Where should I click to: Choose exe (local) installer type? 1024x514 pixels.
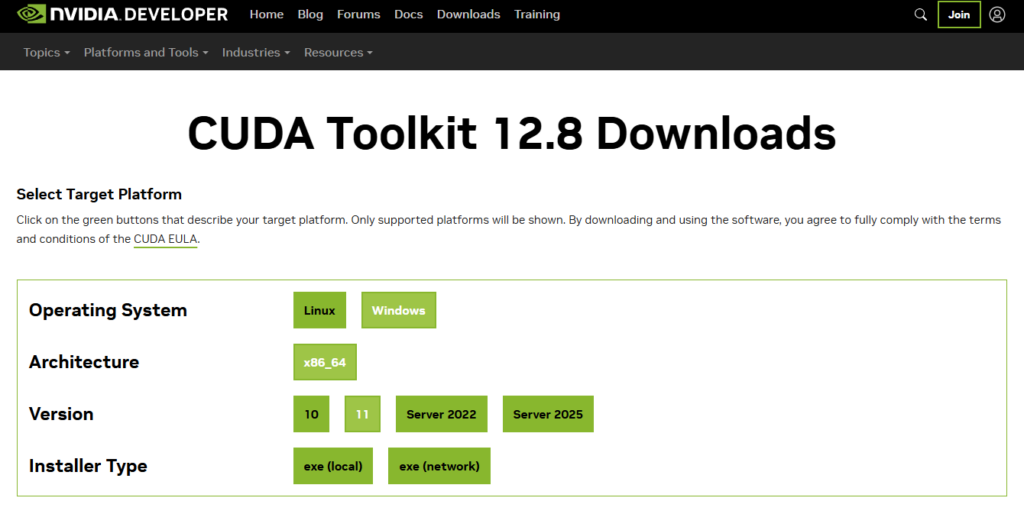click(333, 466)
